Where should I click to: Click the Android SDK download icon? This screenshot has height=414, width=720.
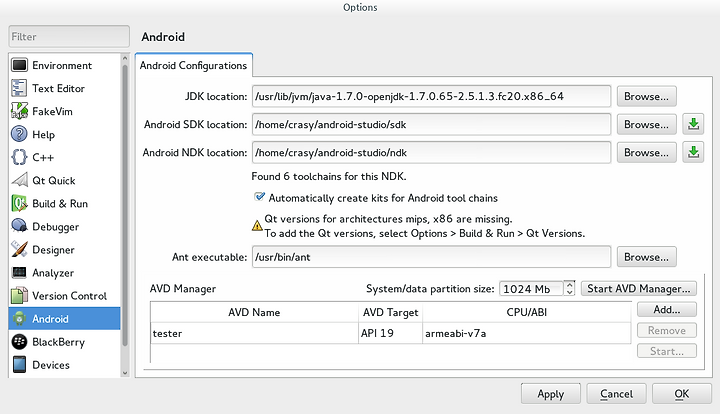[693, 124]
